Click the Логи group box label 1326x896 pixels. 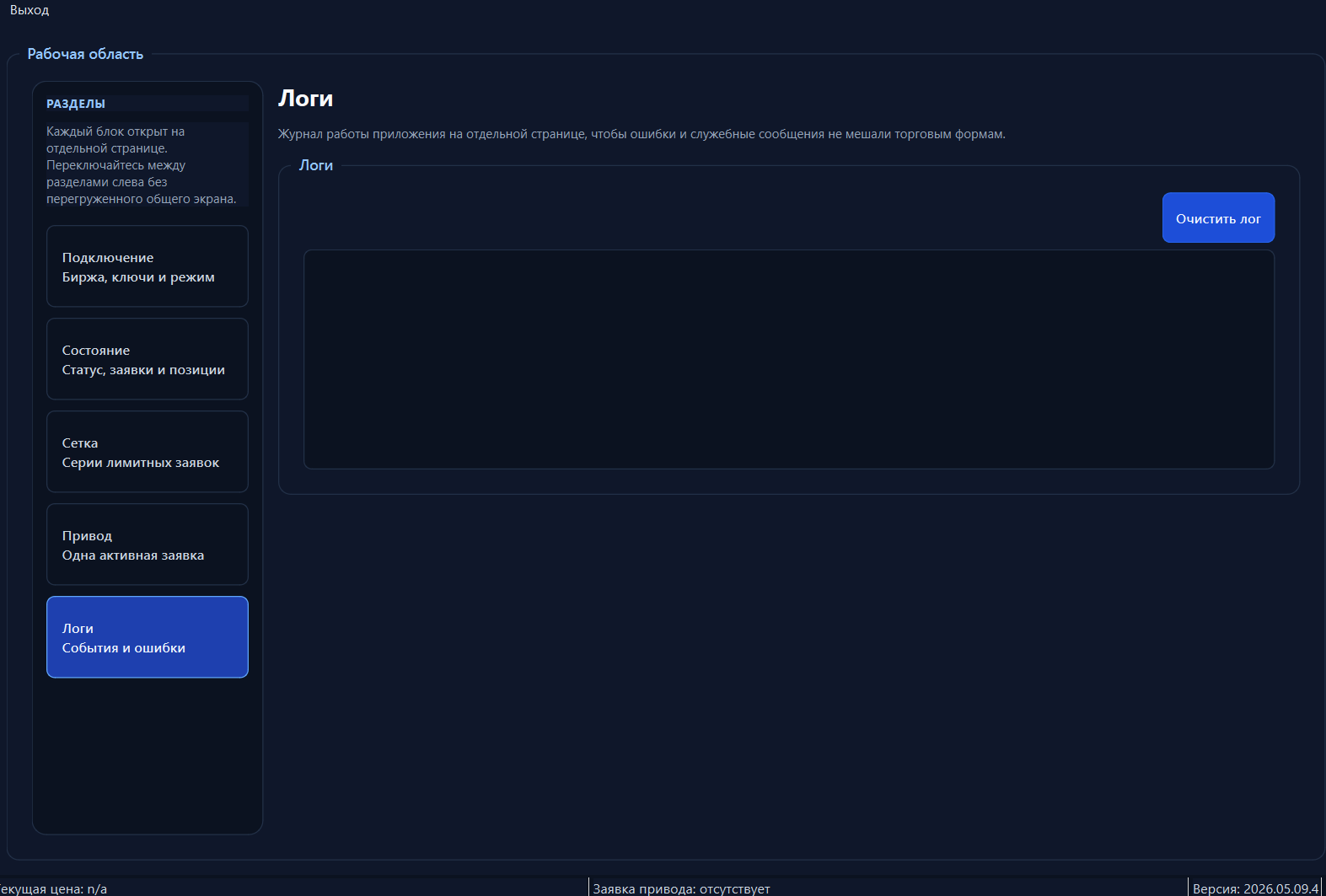316,165
